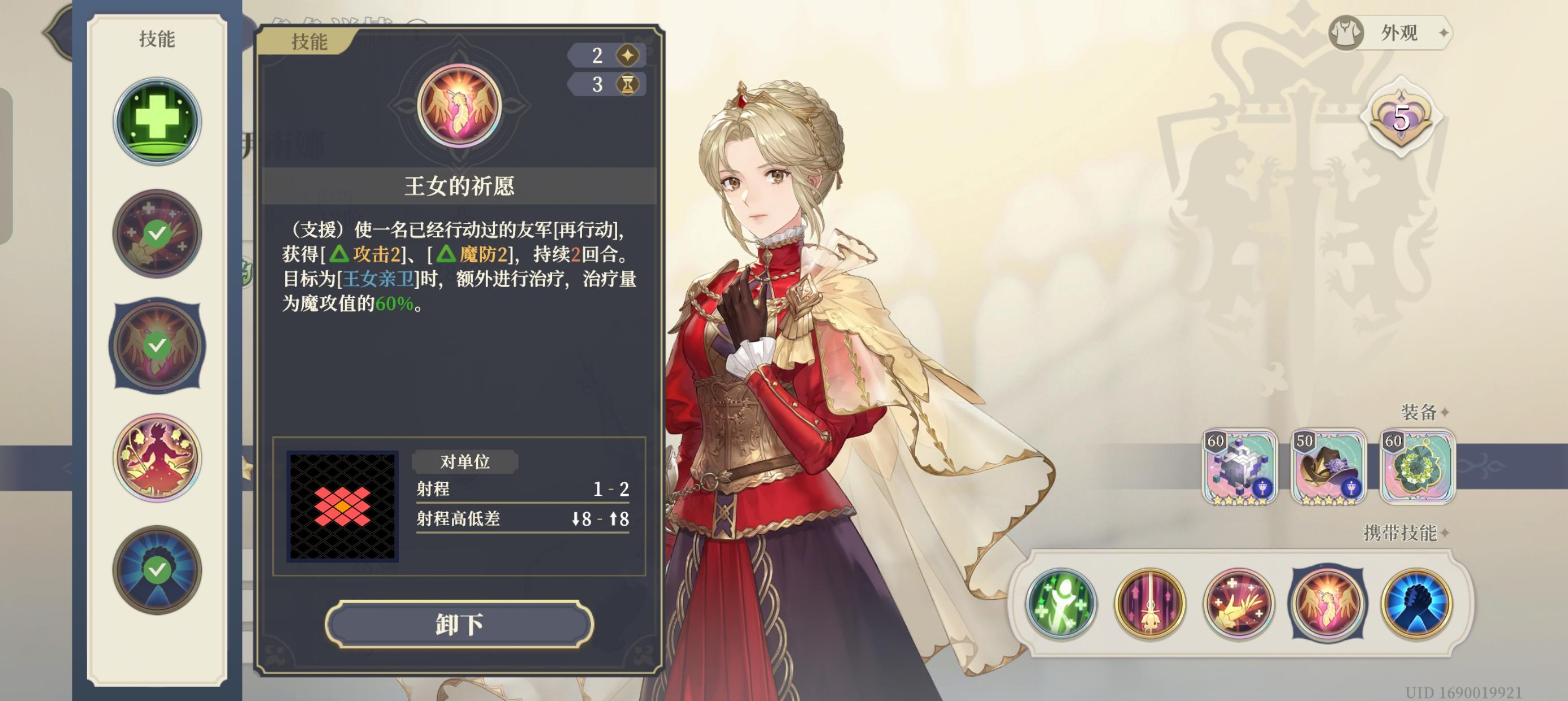Select the checked blue aura skill
The width and height of the screenshot is (1568, 701).
[x=157, y=570]
